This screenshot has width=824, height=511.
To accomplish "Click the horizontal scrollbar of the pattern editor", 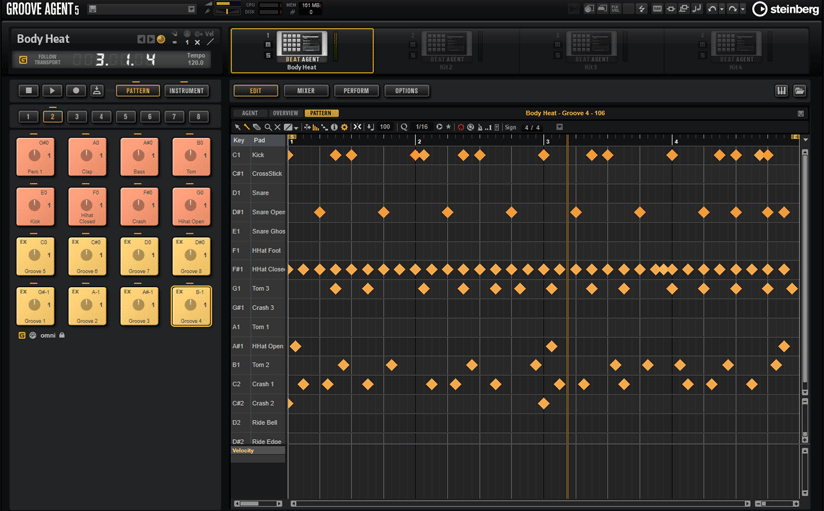I will pyautogui.click(x=520, y=504).
